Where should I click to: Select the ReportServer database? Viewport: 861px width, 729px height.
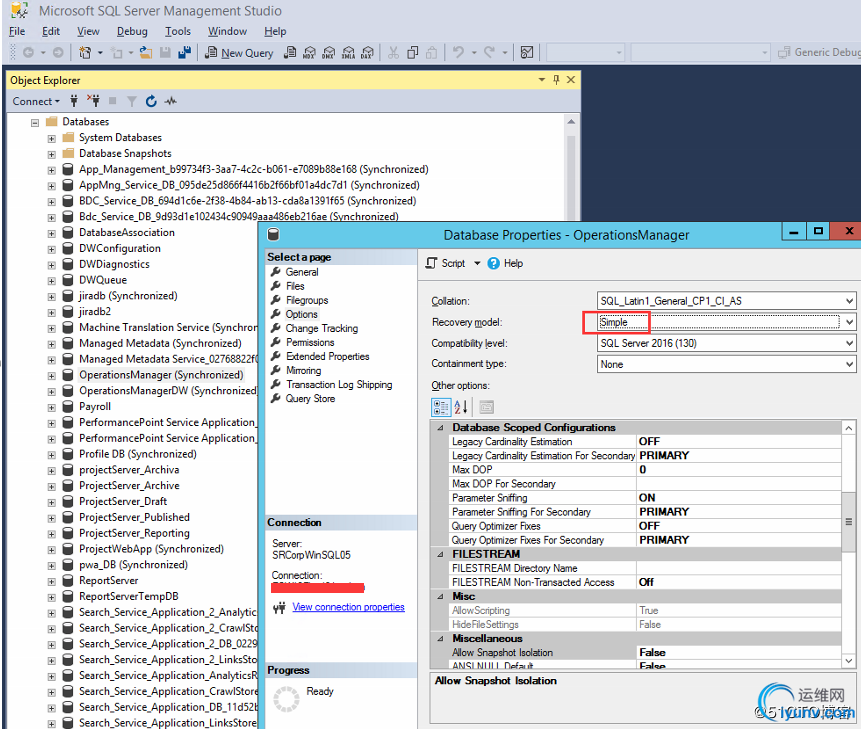click(109, 581)
